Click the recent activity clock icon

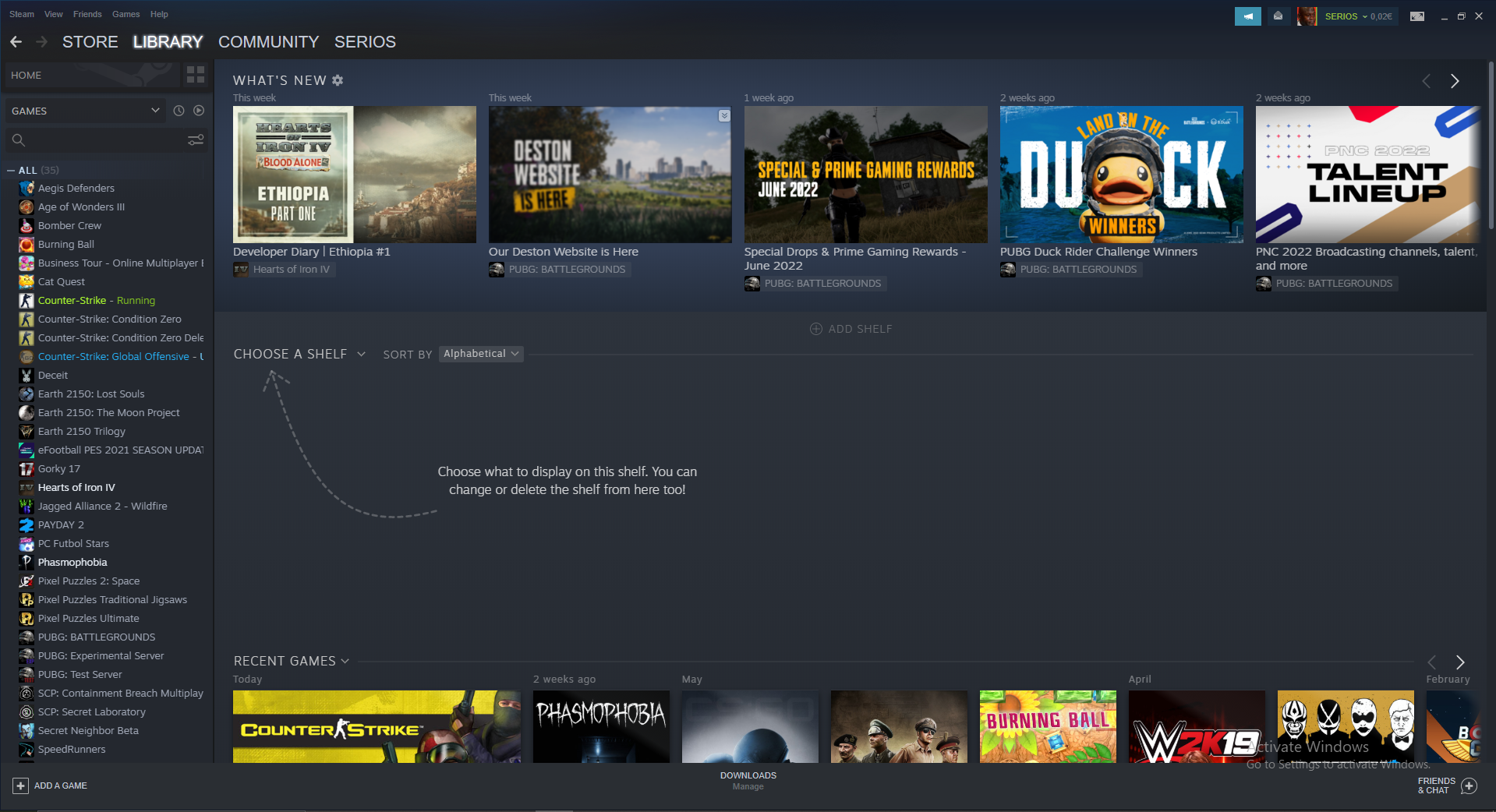pyautogui.click(x=179, y=111)
